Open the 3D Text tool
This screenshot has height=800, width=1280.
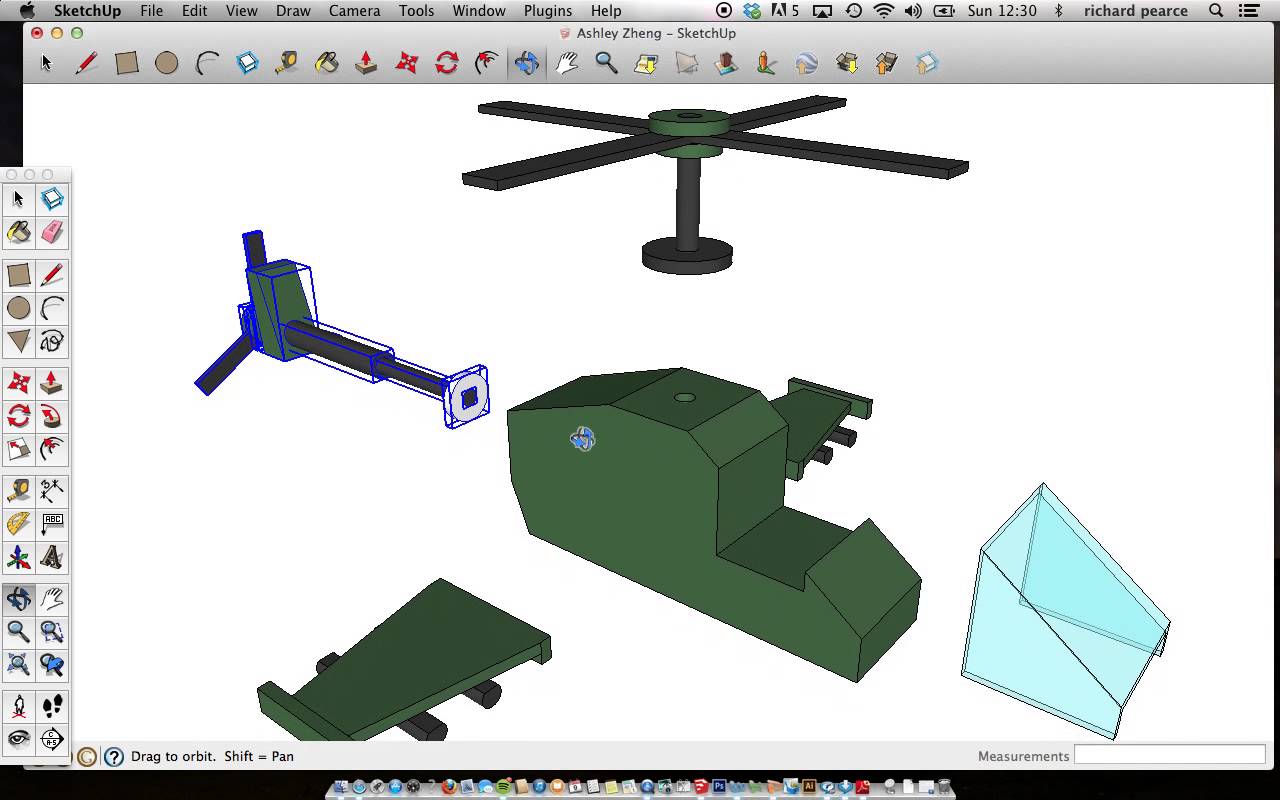[52, 557]
